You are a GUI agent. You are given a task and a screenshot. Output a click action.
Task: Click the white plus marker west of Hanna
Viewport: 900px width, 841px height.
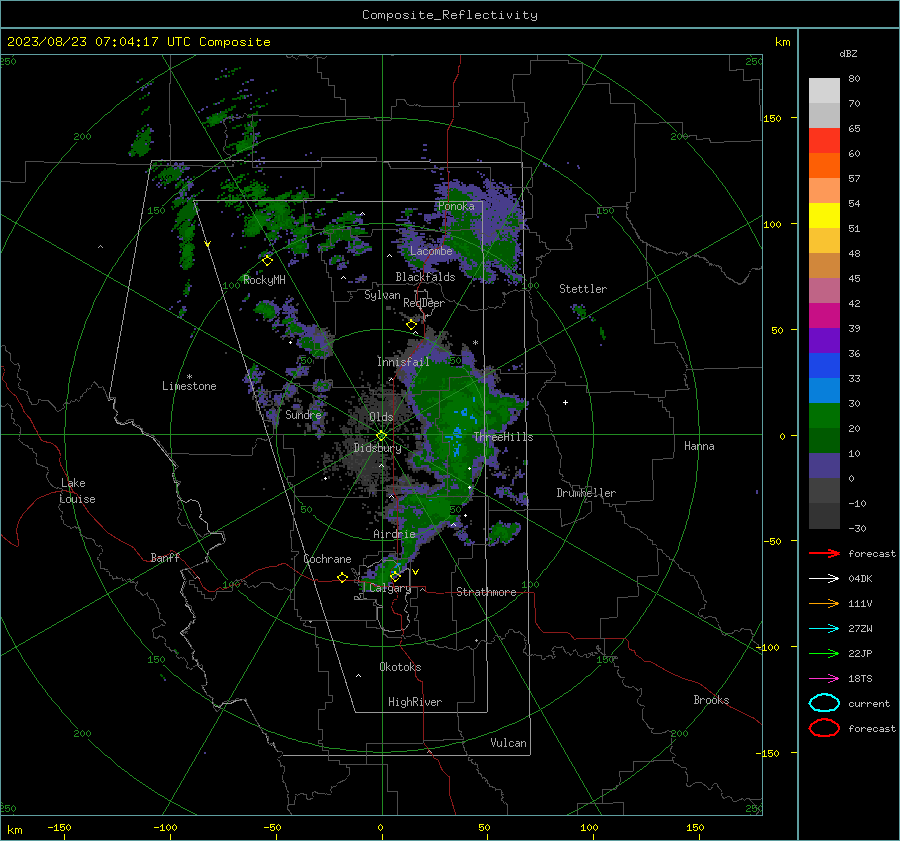[x=565, y=402]
